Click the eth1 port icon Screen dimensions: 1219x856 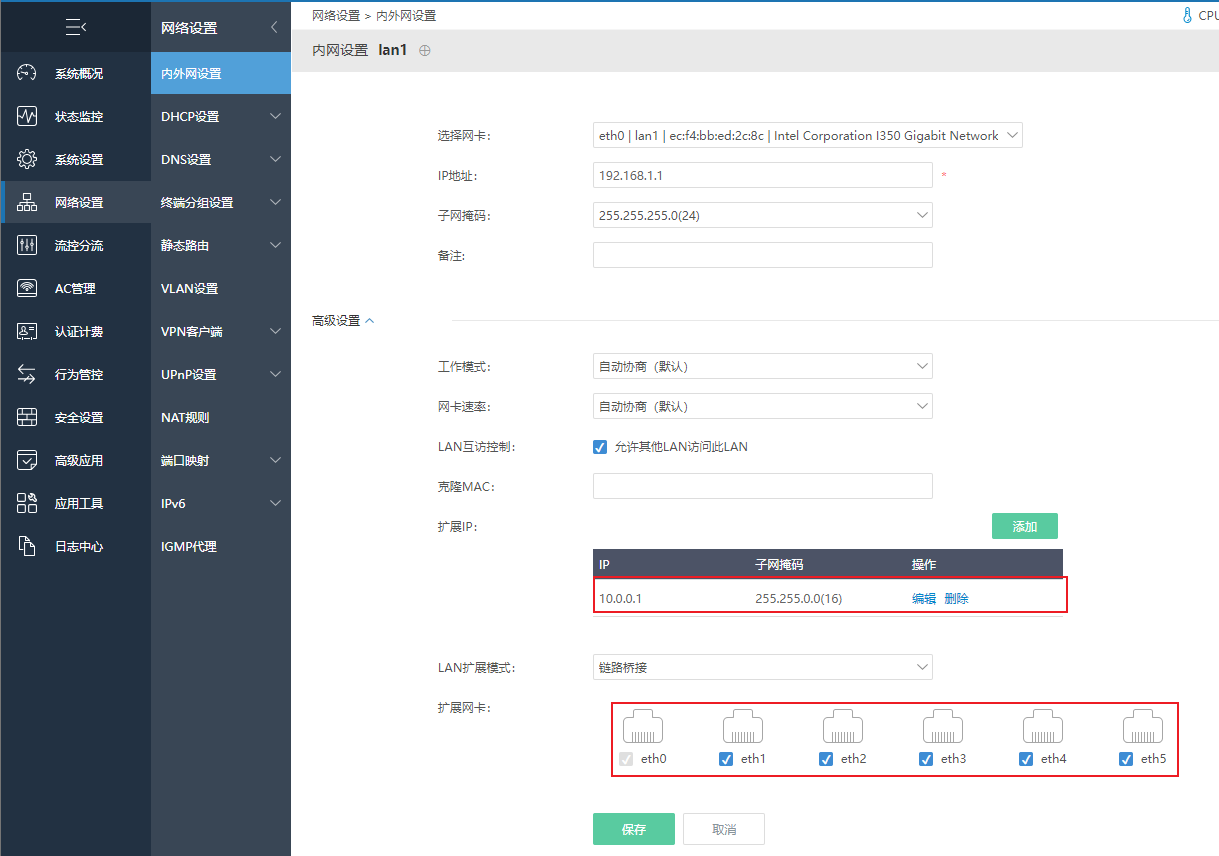coord(742,726)
